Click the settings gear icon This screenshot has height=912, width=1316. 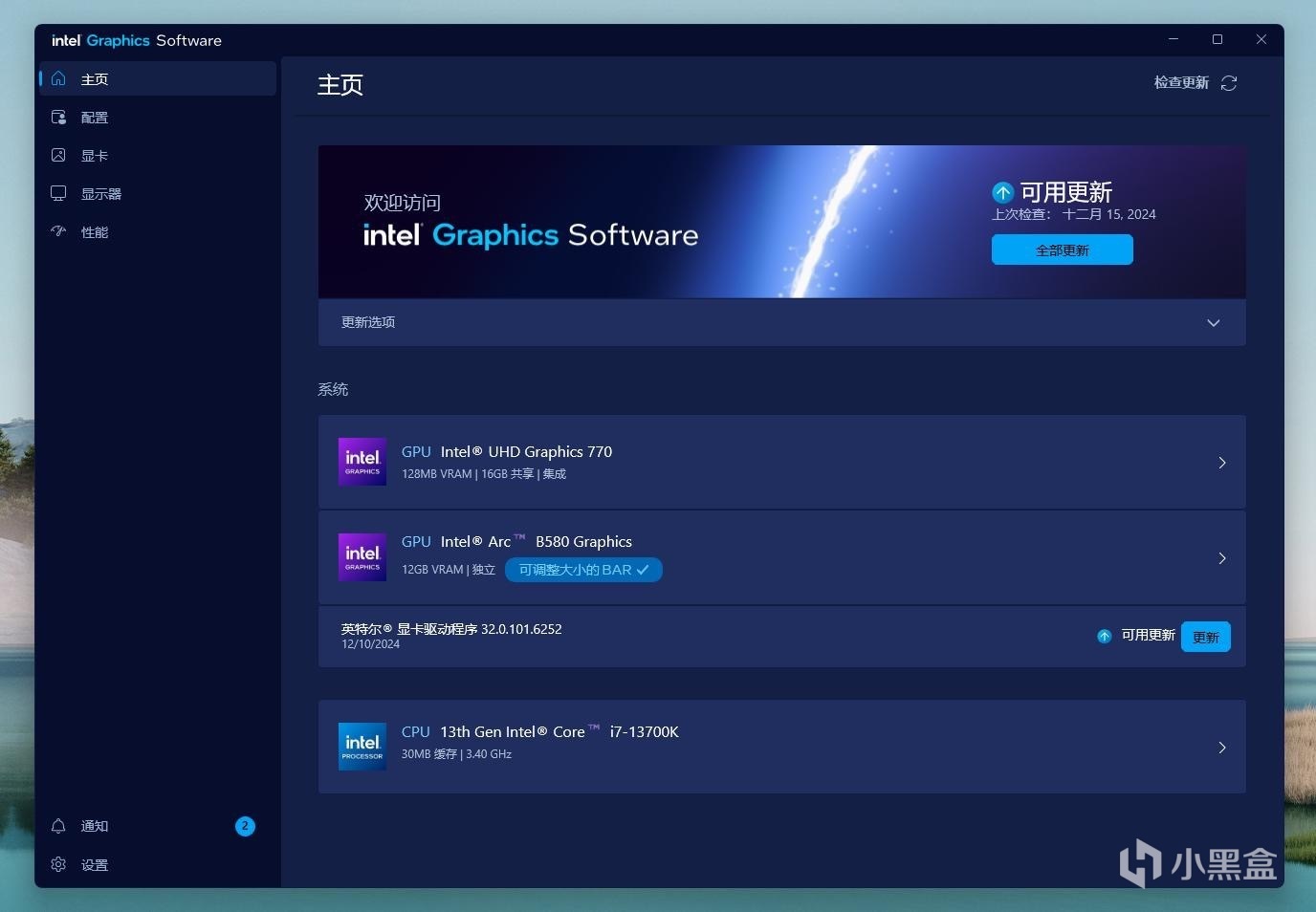point(58,864)
